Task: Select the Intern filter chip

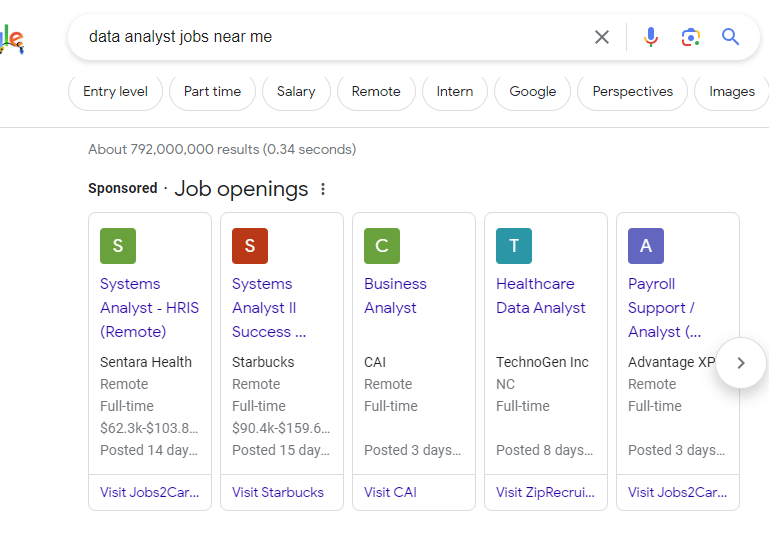Action: [455, 92]
